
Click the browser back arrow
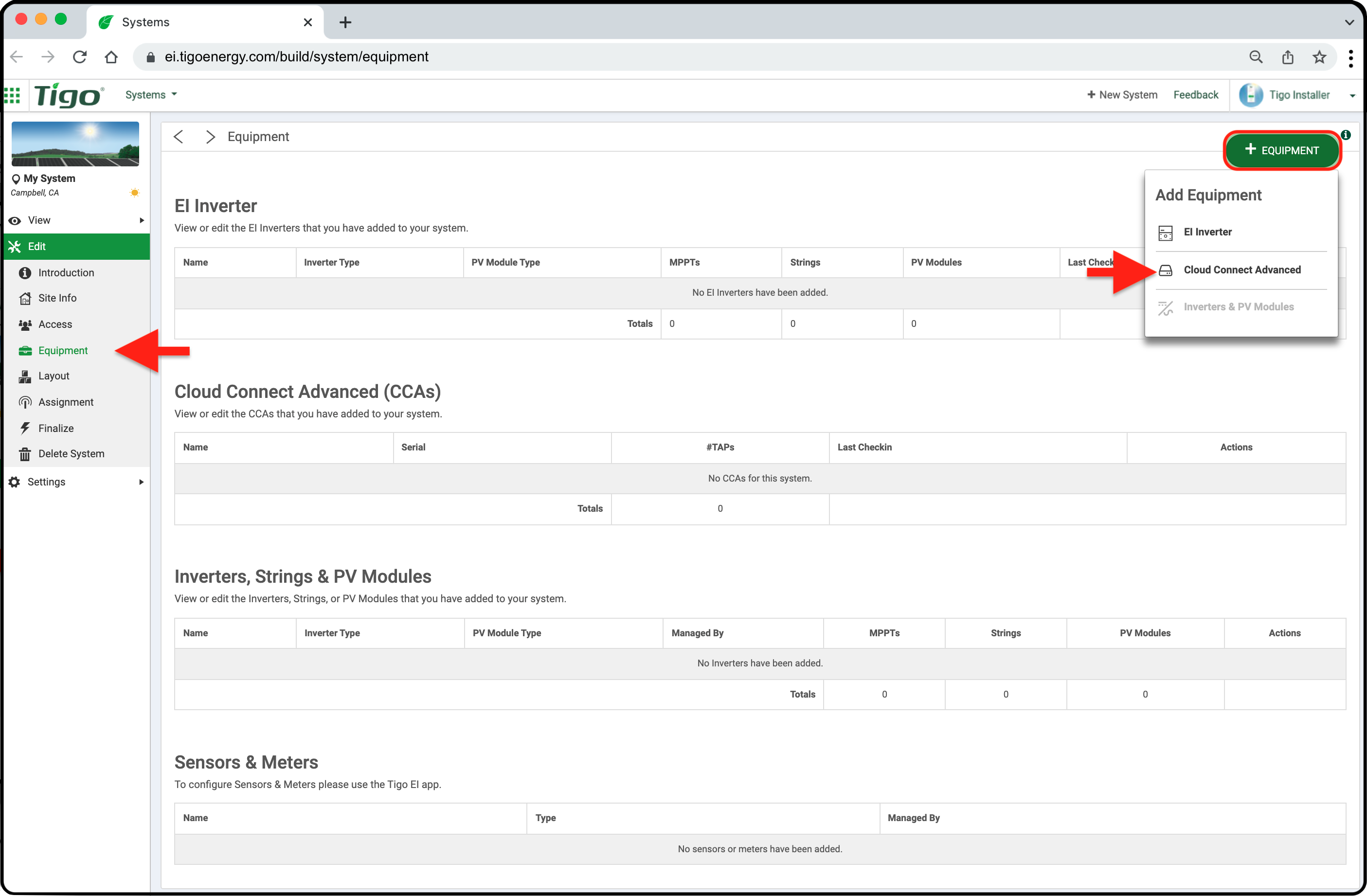pyautogui.click(x=17, y=57)
